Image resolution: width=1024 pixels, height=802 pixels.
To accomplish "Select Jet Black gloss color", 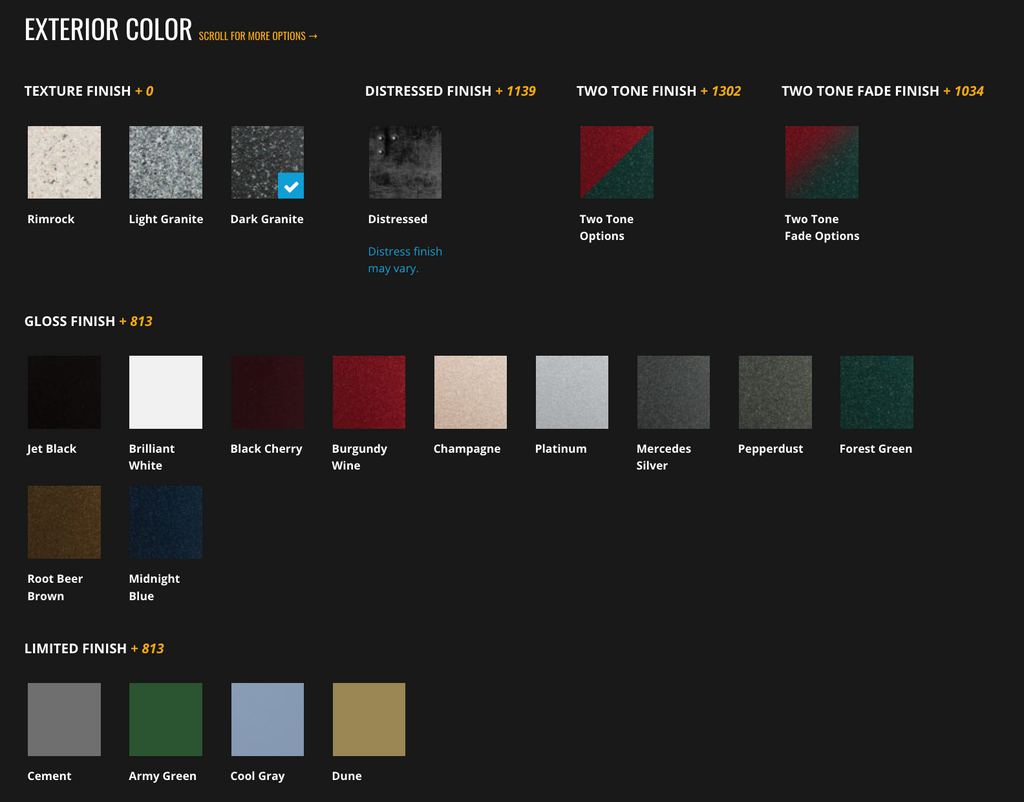I will (64, 392).
